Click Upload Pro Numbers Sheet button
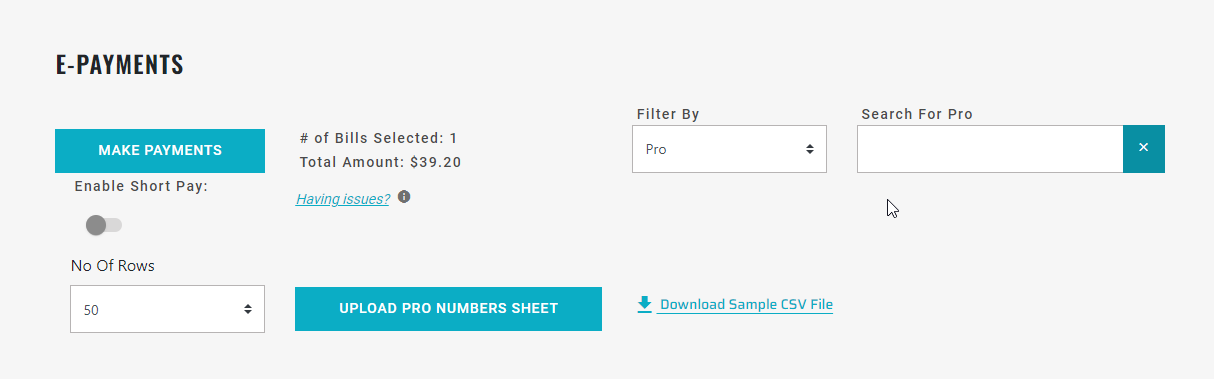 (x=448, y=308)
